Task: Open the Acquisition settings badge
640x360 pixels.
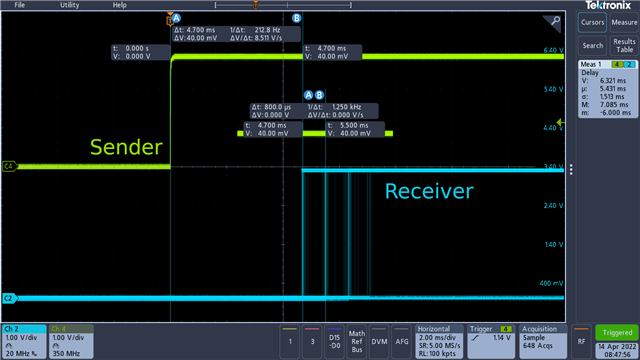Action: point(543,341)
